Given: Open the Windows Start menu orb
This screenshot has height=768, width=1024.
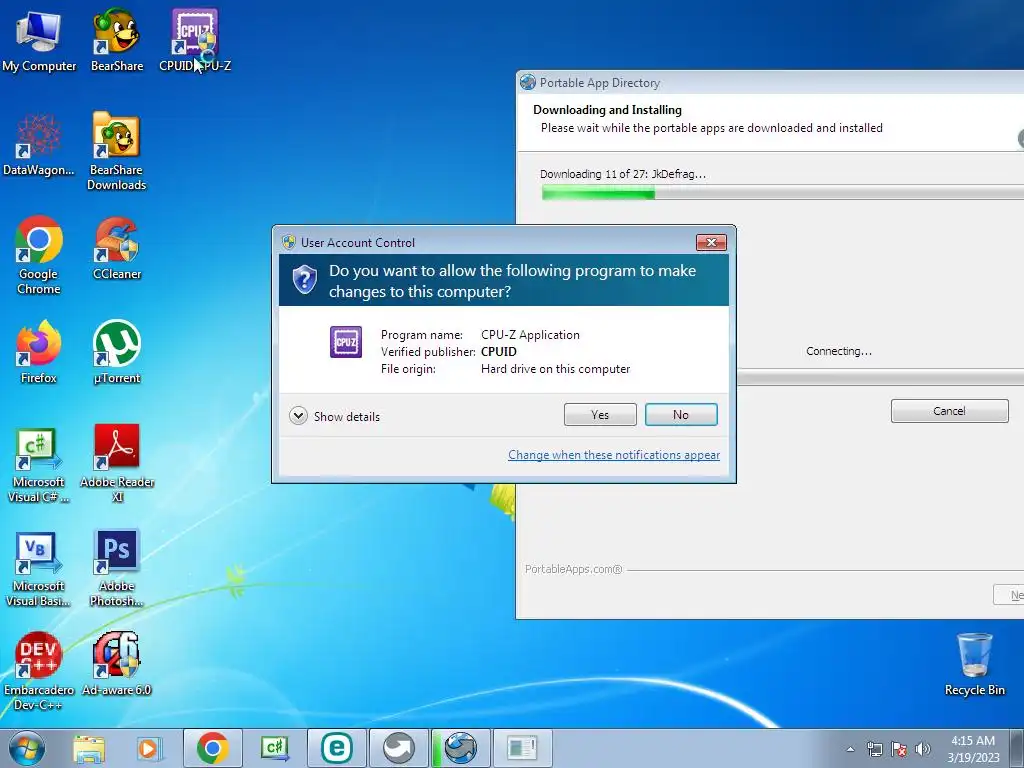Looking at the screenshot, I should tap(27, 748).
